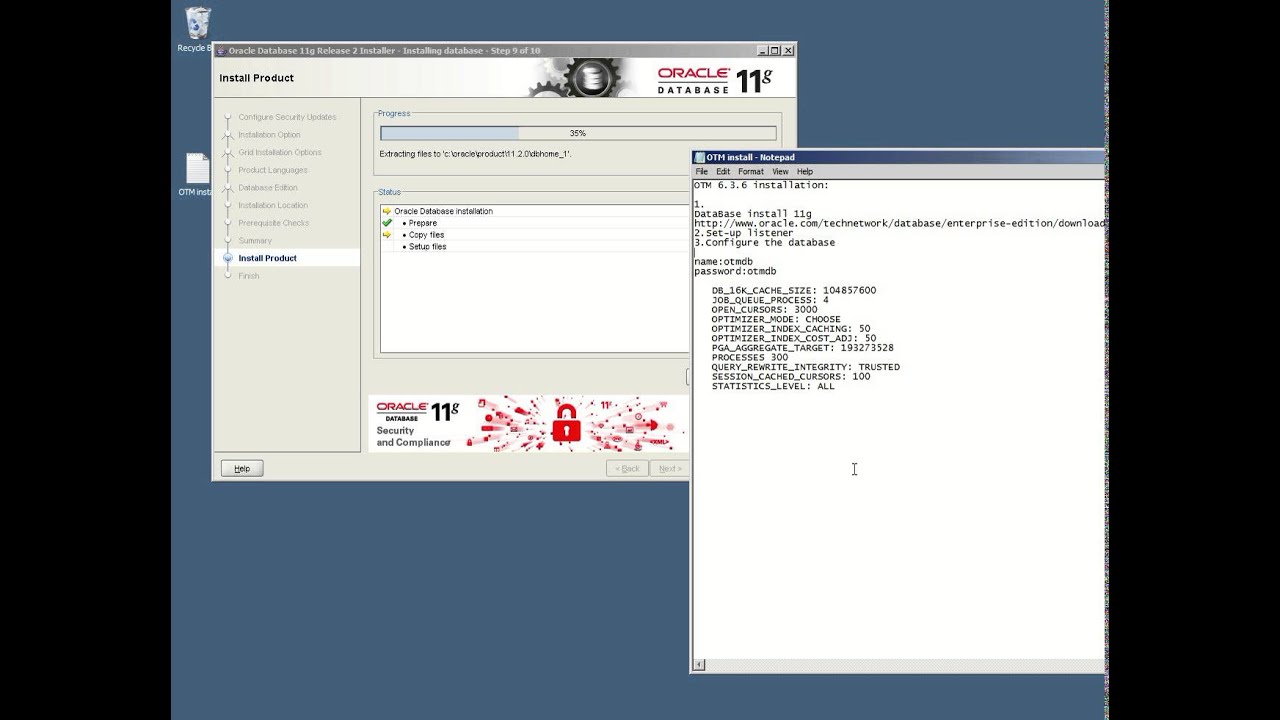Click the '2.Set-up listener' line
Viewport: 1280px width, 720px height.
coord(744,233)
